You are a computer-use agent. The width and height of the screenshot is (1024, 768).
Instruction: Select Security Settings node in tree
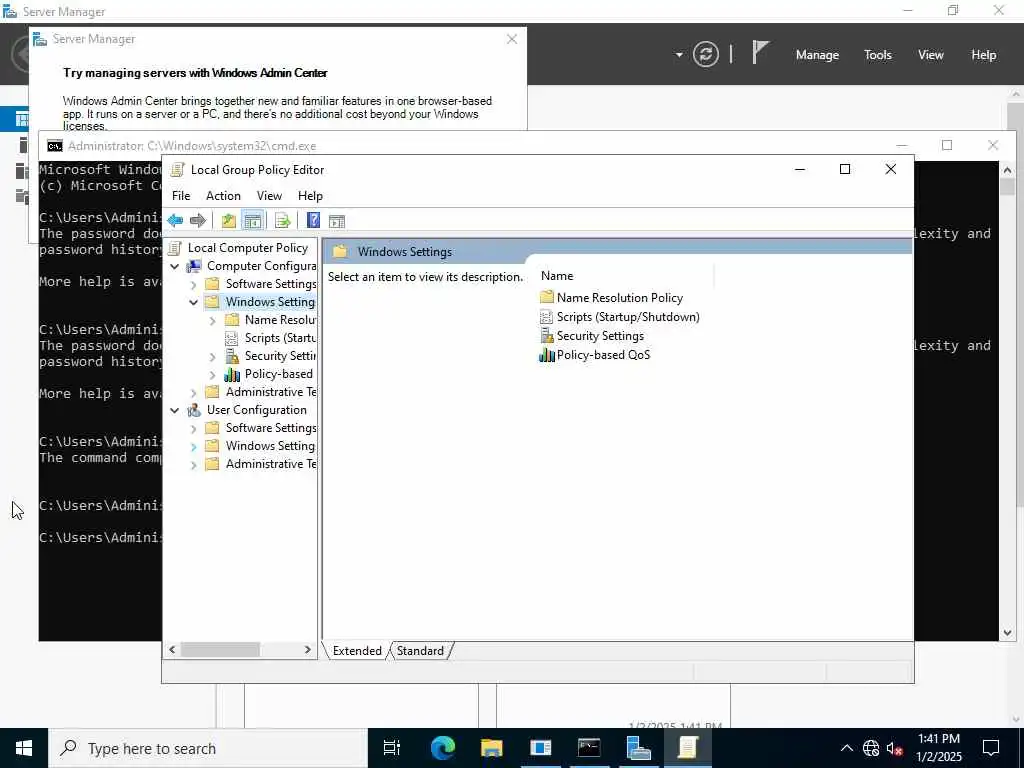280,356
